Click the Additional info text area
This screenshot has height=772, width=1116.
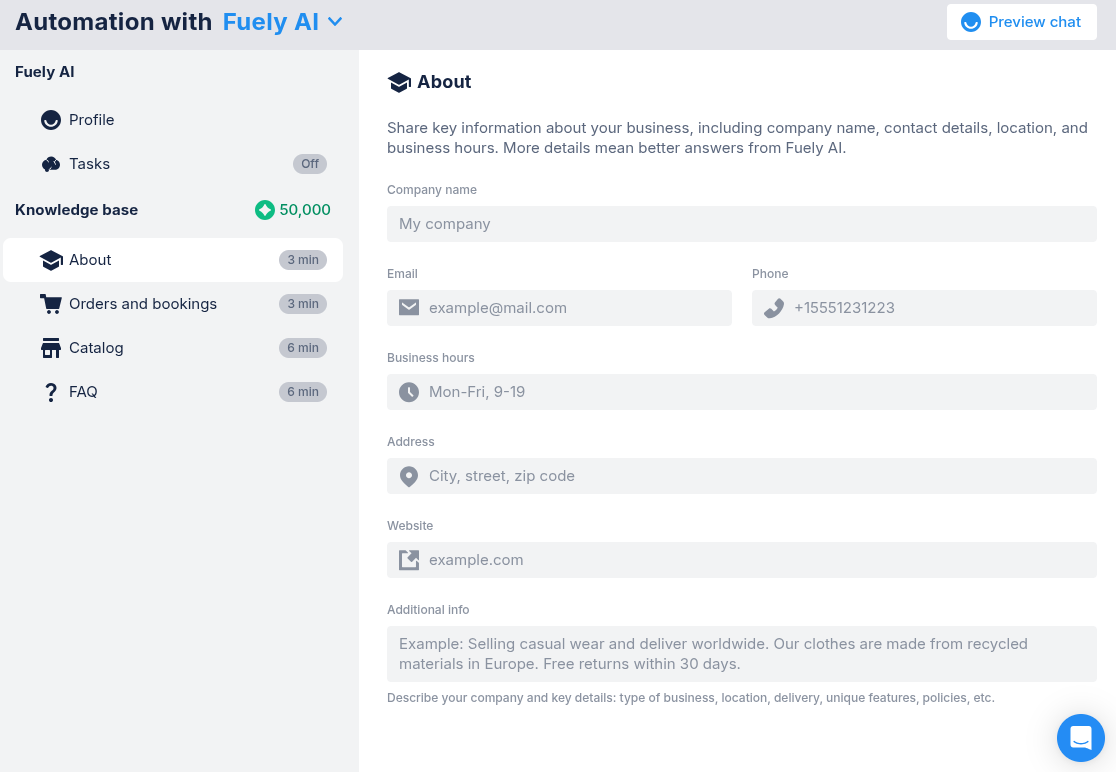tap(741, 654)
